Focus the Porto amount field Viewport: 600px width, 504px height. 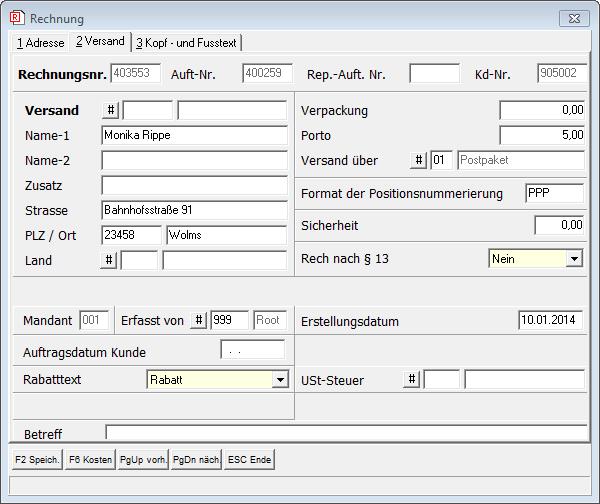(542, 135)
